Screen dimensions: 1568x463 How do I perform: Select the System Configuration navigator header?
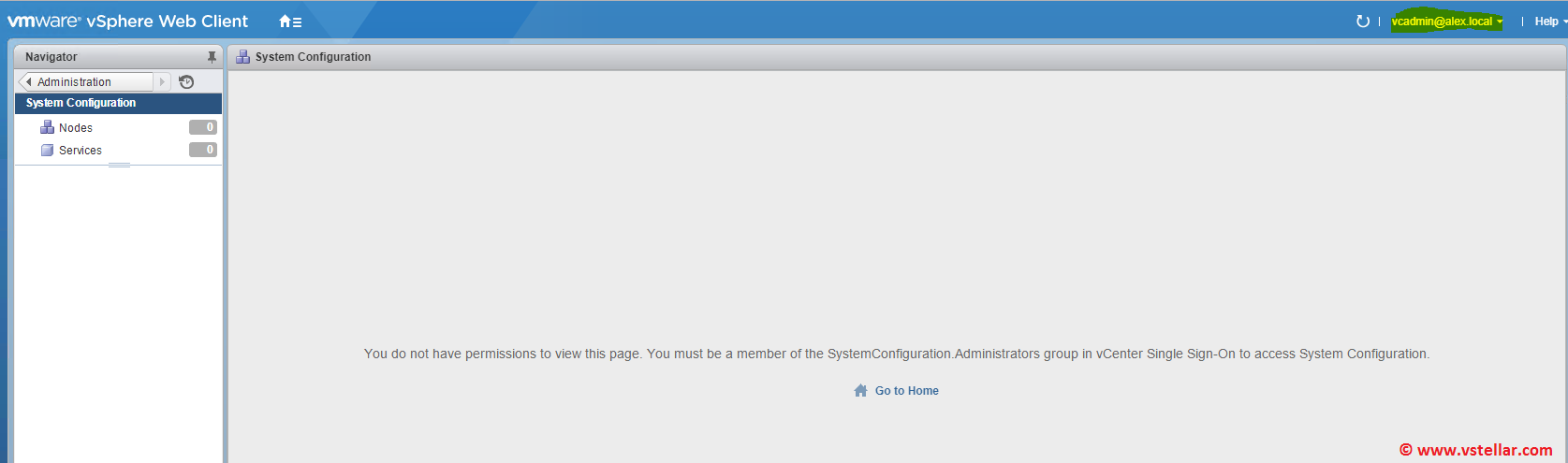coord(81,103)
